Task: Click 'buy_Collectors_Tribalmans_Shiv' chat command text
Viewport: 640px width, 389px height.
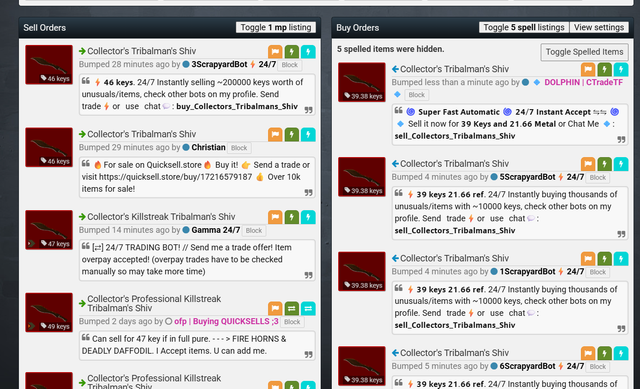Action: (x=237, y=106)
